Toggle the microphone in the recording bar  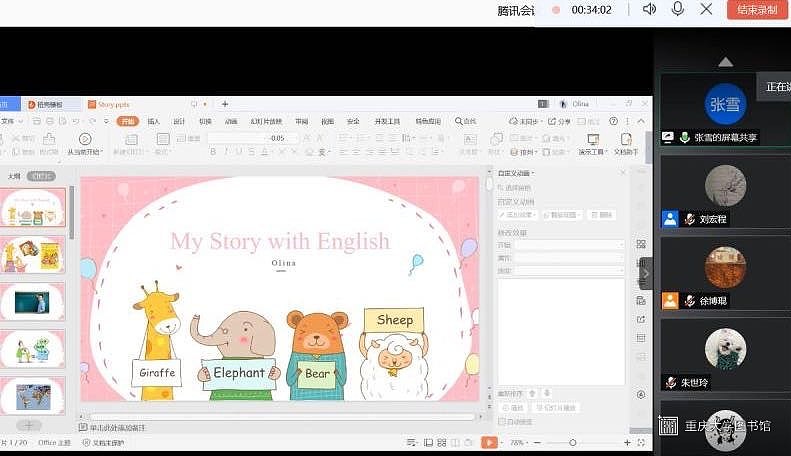click(677, 9)
